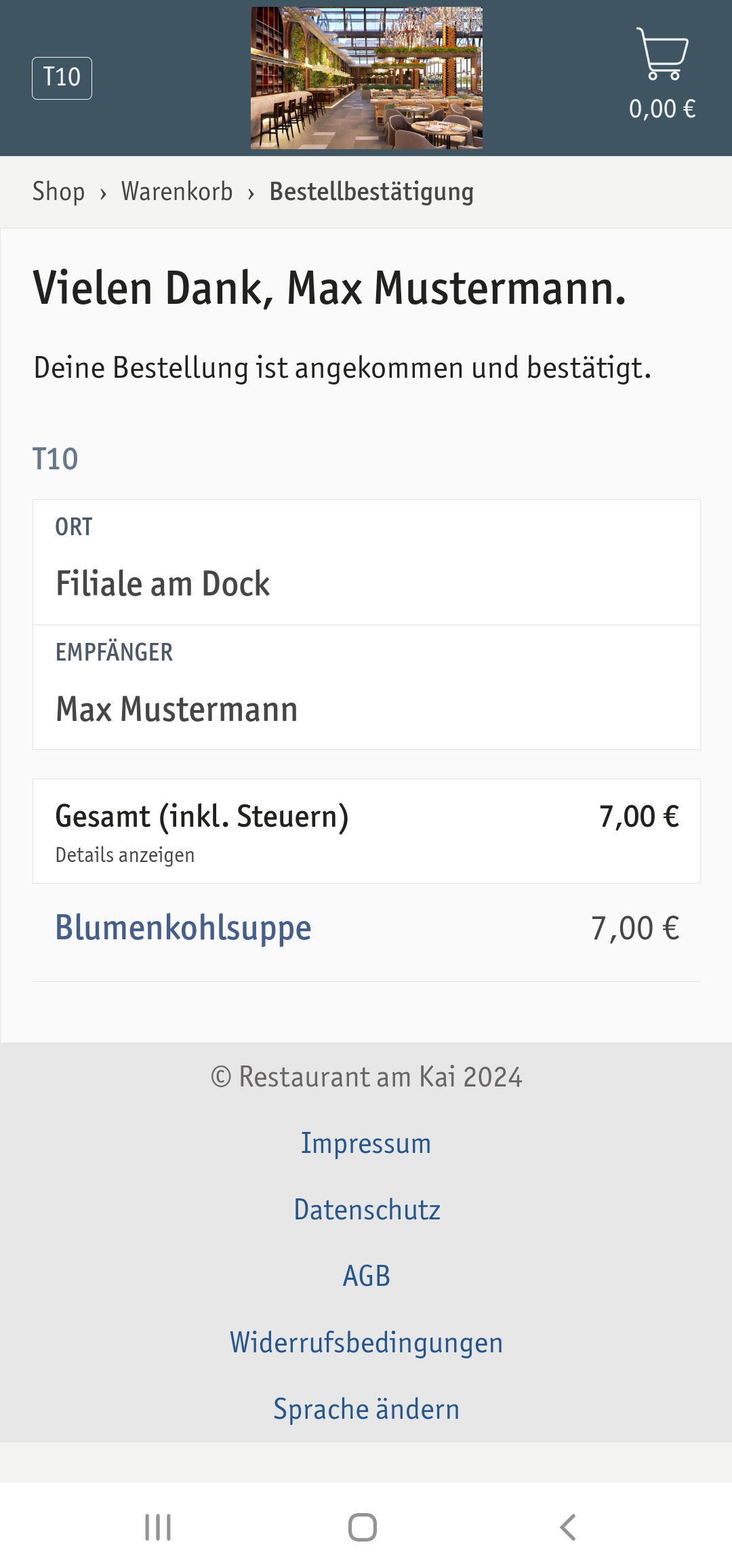Open the shopping cart icon
The height and width of the screenshot is (1568, 732).
point(662,54)
